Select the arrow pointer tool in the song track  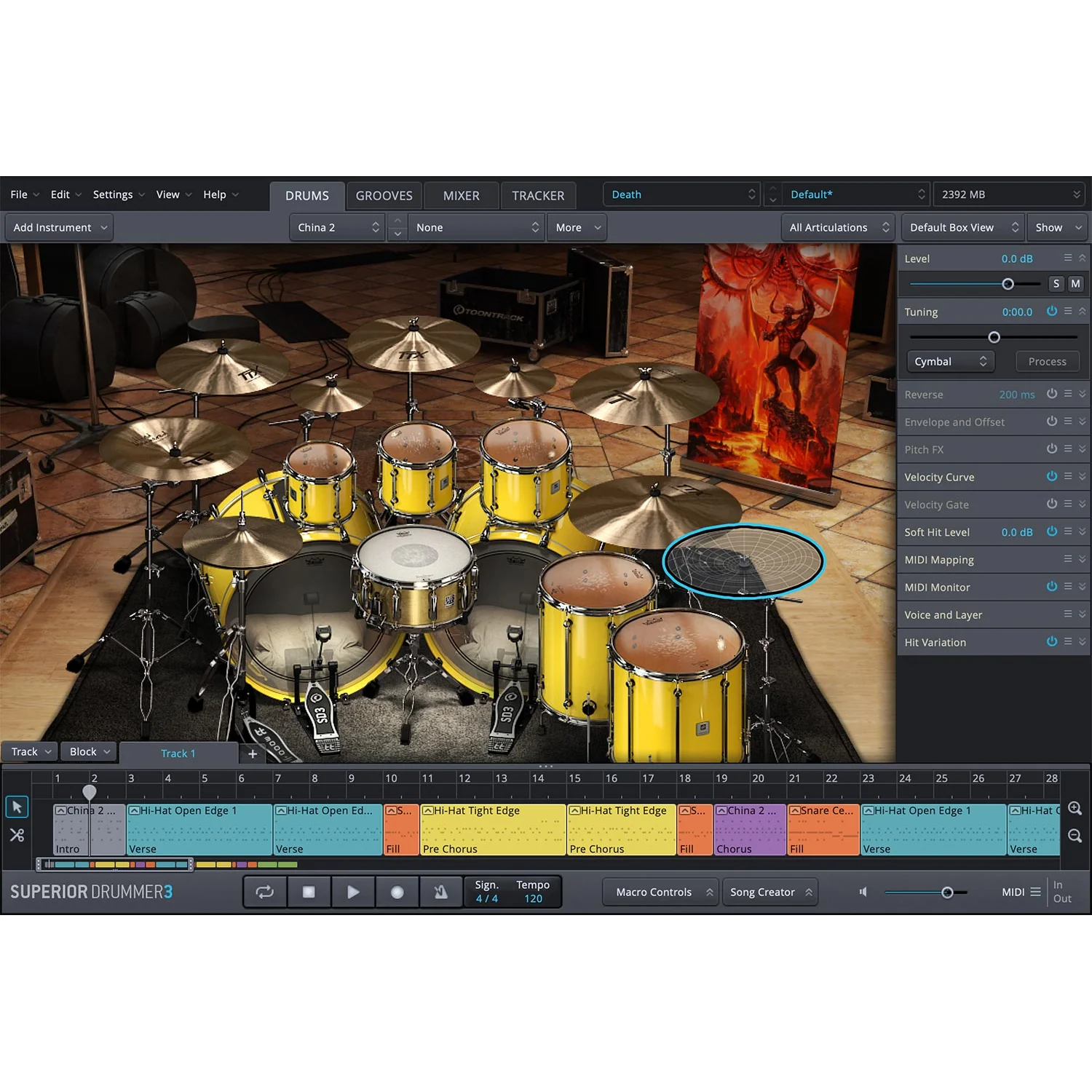(17, 807)
